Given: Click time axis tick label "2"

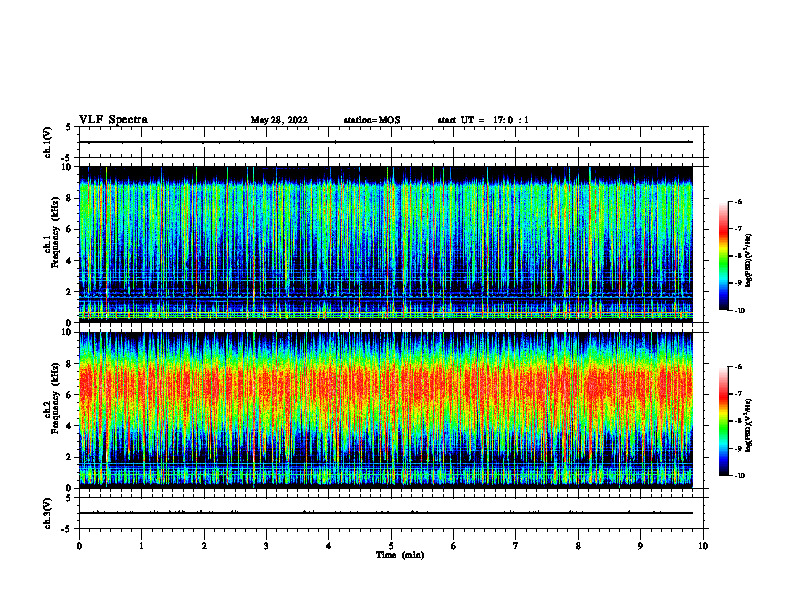Looking at the screenshot, I should [204, 546].
